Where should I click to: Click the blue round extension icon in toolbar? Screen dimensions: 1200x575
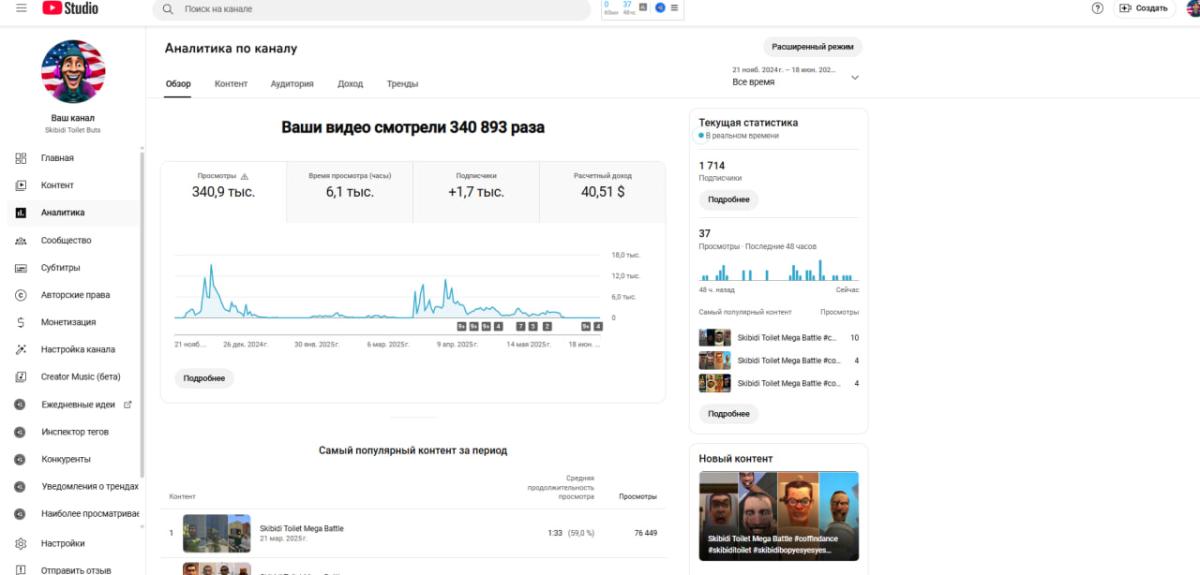pos(660,8)
